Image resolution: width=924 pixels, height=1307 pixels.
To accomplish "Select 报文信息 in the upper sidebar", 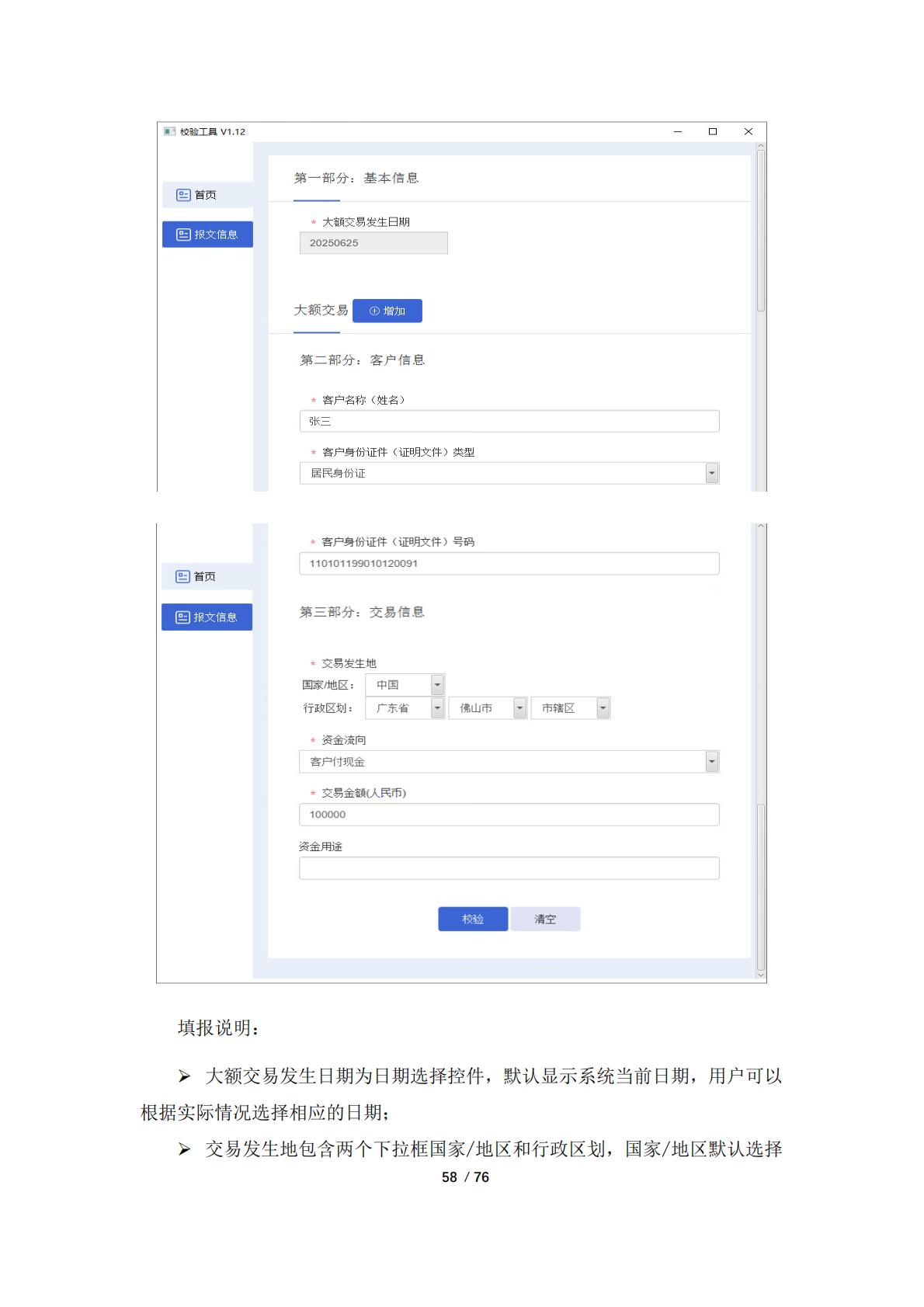I will click(x=207, y=235).
